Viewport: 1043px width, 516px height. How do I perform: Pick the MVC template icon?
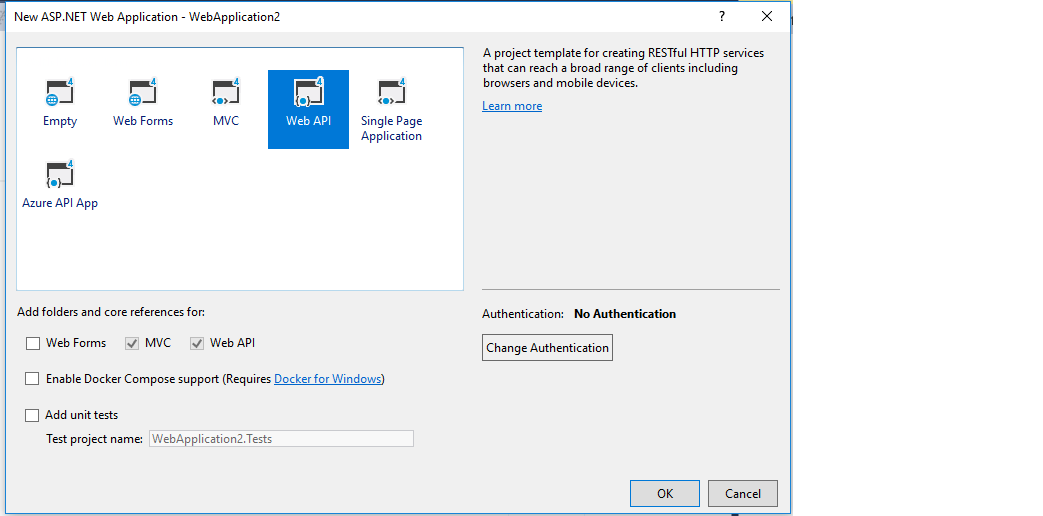click(x=226, y=94)
